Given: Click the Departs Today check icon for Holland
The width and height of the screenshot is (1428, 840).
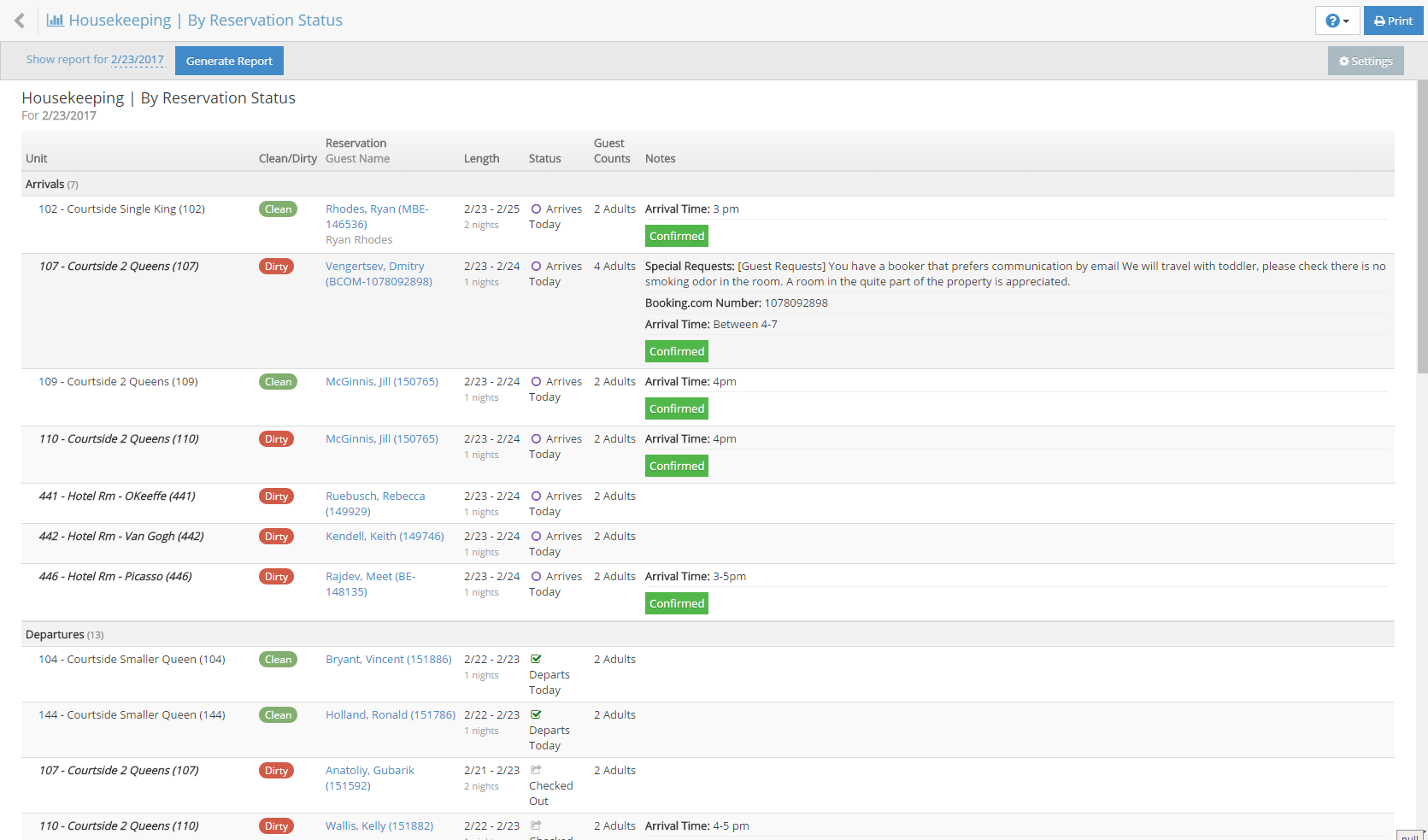Looking at the screenshot, I should pos(536,714).
